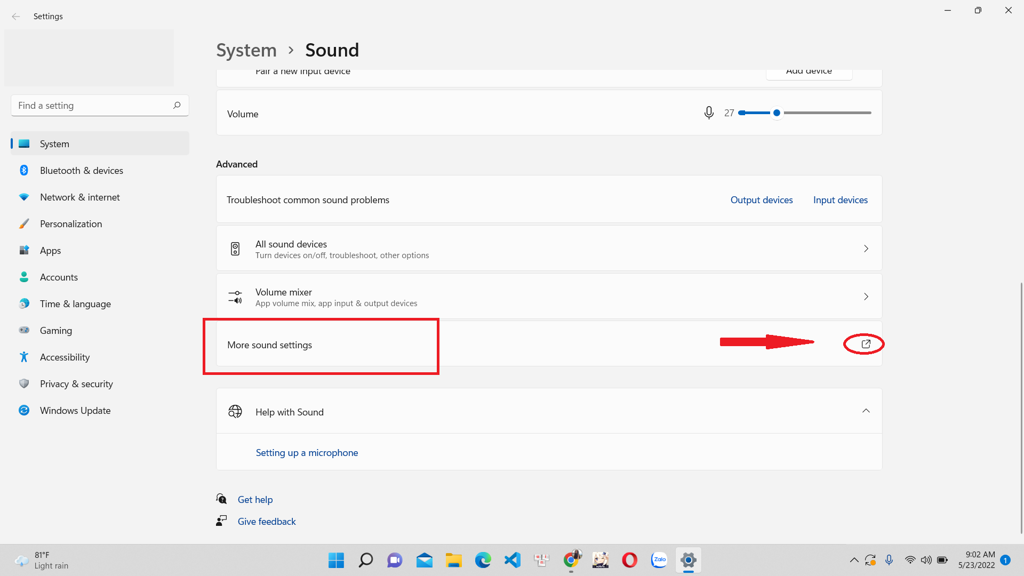Collapse the Help with Sound section
The image size is (1024, 576).
pos(866,411)
